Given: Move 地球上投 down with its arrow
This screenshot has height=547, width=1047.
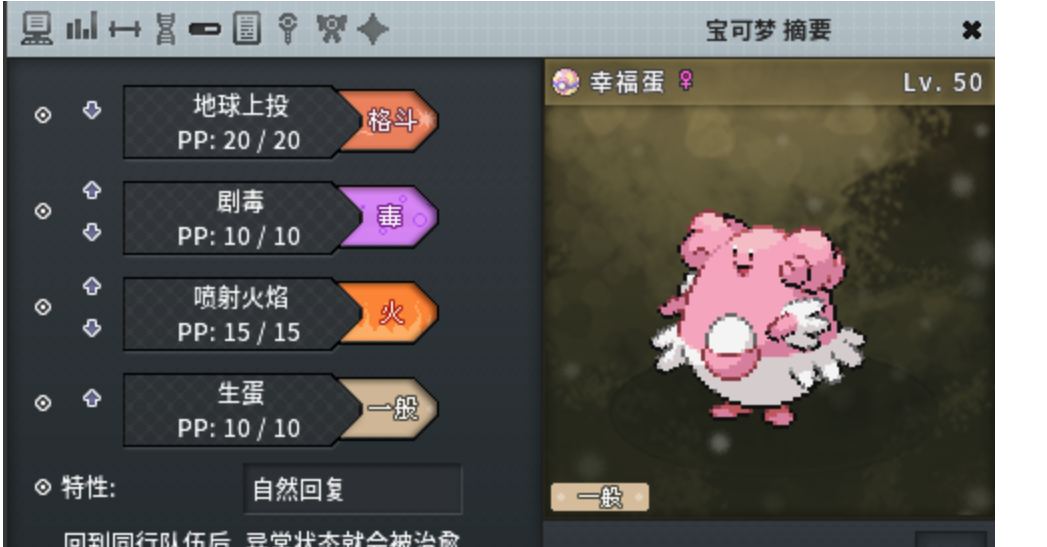Looking at the screenshot, I should pos(92,110).
